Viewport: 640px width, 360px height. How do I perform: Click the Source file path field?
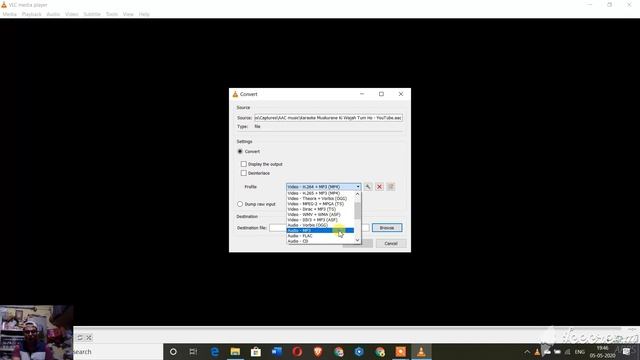328,118
